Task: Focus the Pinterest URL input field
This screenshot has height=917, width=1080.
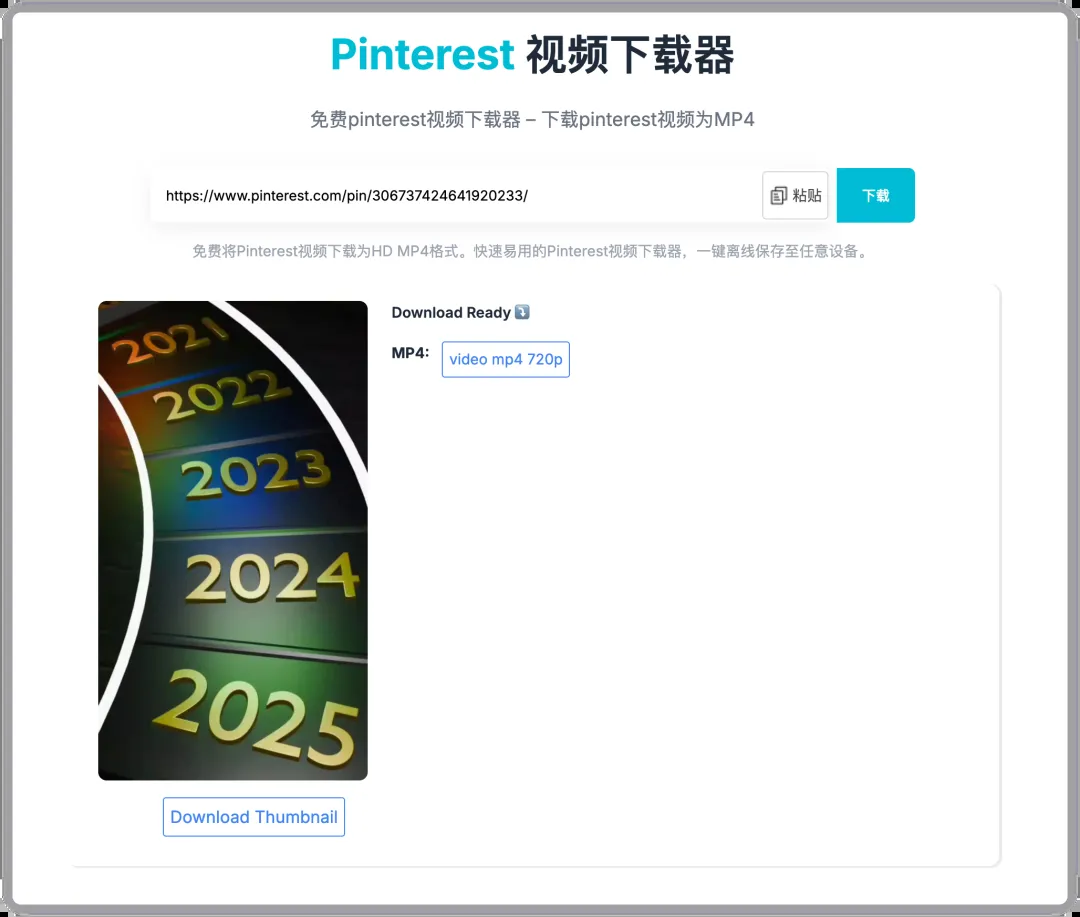Action: (x=456, y=196)
